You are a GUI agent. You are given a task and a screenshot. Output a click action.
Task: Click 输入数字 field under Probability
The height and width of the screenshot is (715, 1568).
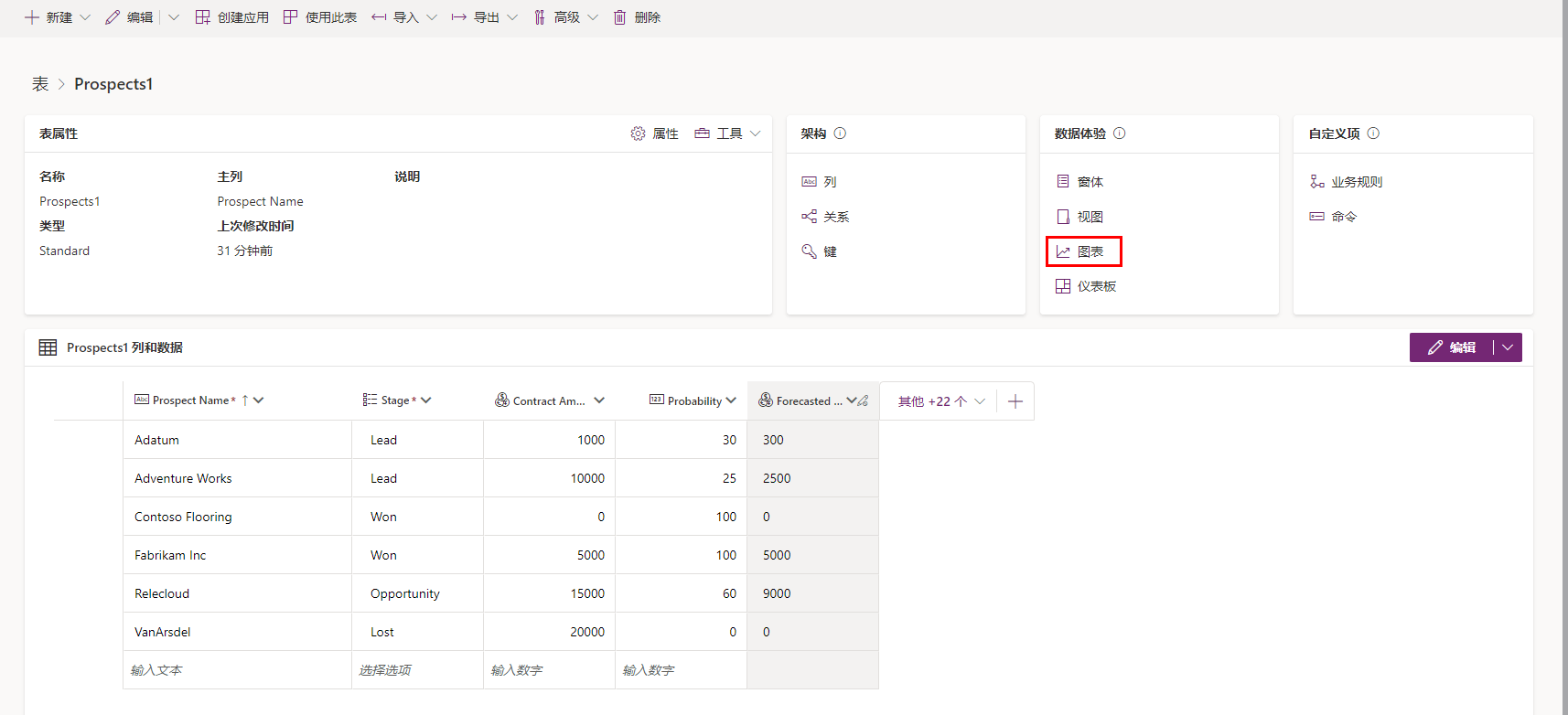pyautogui.click(x=682, y=670)
